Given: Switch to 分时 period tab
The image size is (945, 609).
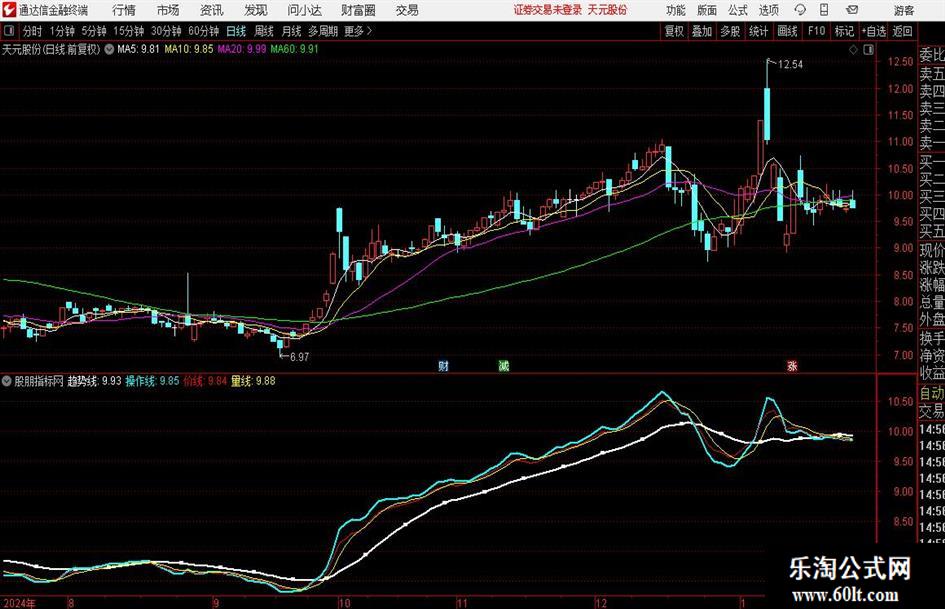Looking at the screenshot, I should point(32,31).
